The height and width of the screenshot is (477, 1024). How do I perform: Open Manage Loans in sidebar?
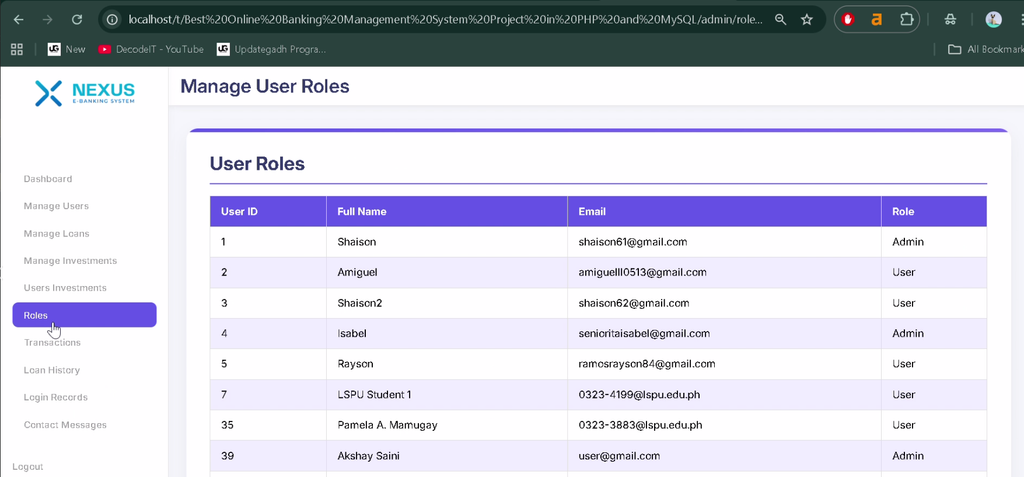[56, 233]
